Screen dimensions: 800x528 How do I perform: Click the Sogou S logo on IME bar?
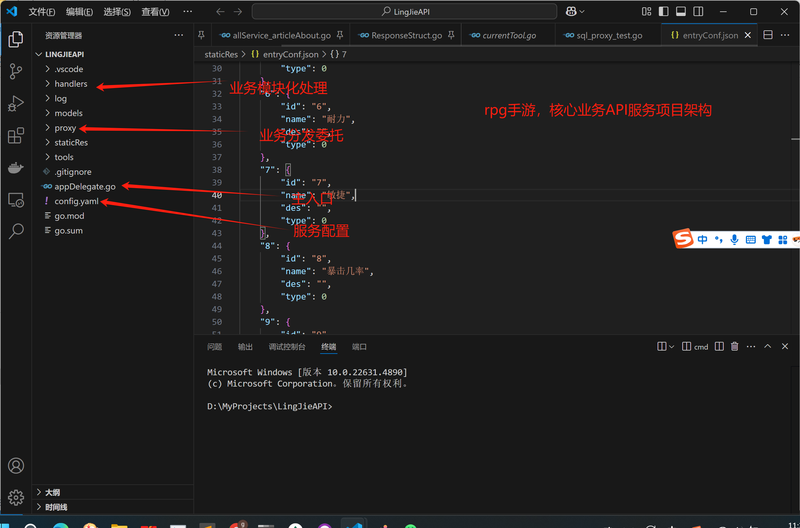pyautogui.click(x=683, y=239)
